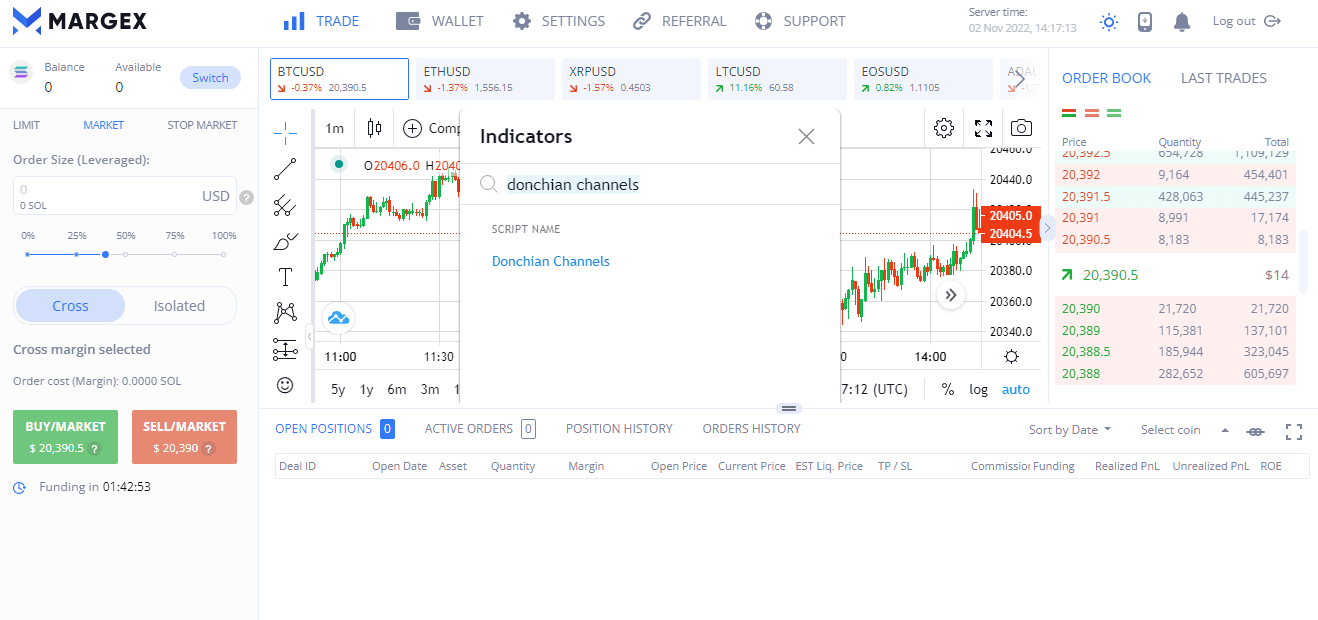1318x620 pixels.
Task: Click the Buy/Market button
Action: click(x=65, y=437)
